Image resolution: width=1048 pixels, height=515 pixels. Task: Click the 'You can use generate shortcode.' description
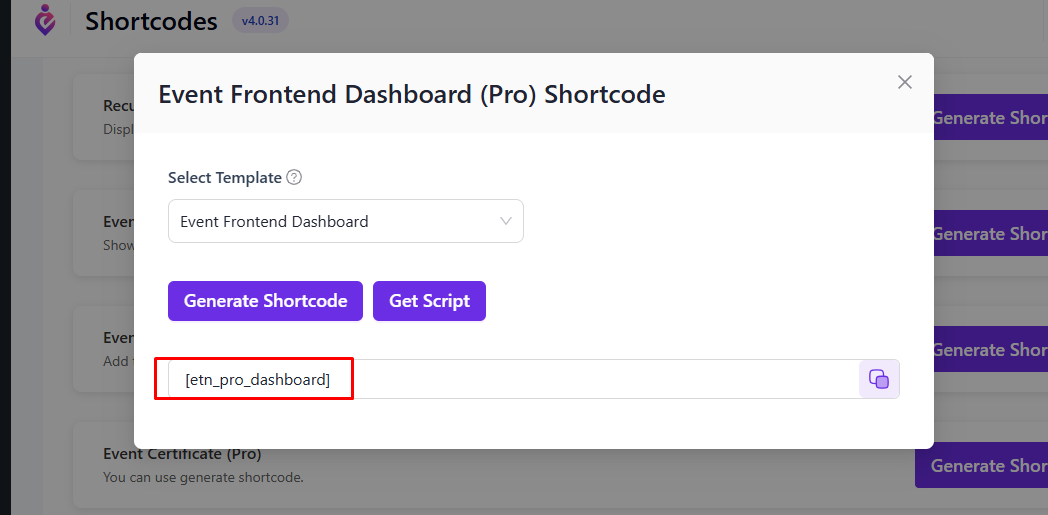point(203,478)
